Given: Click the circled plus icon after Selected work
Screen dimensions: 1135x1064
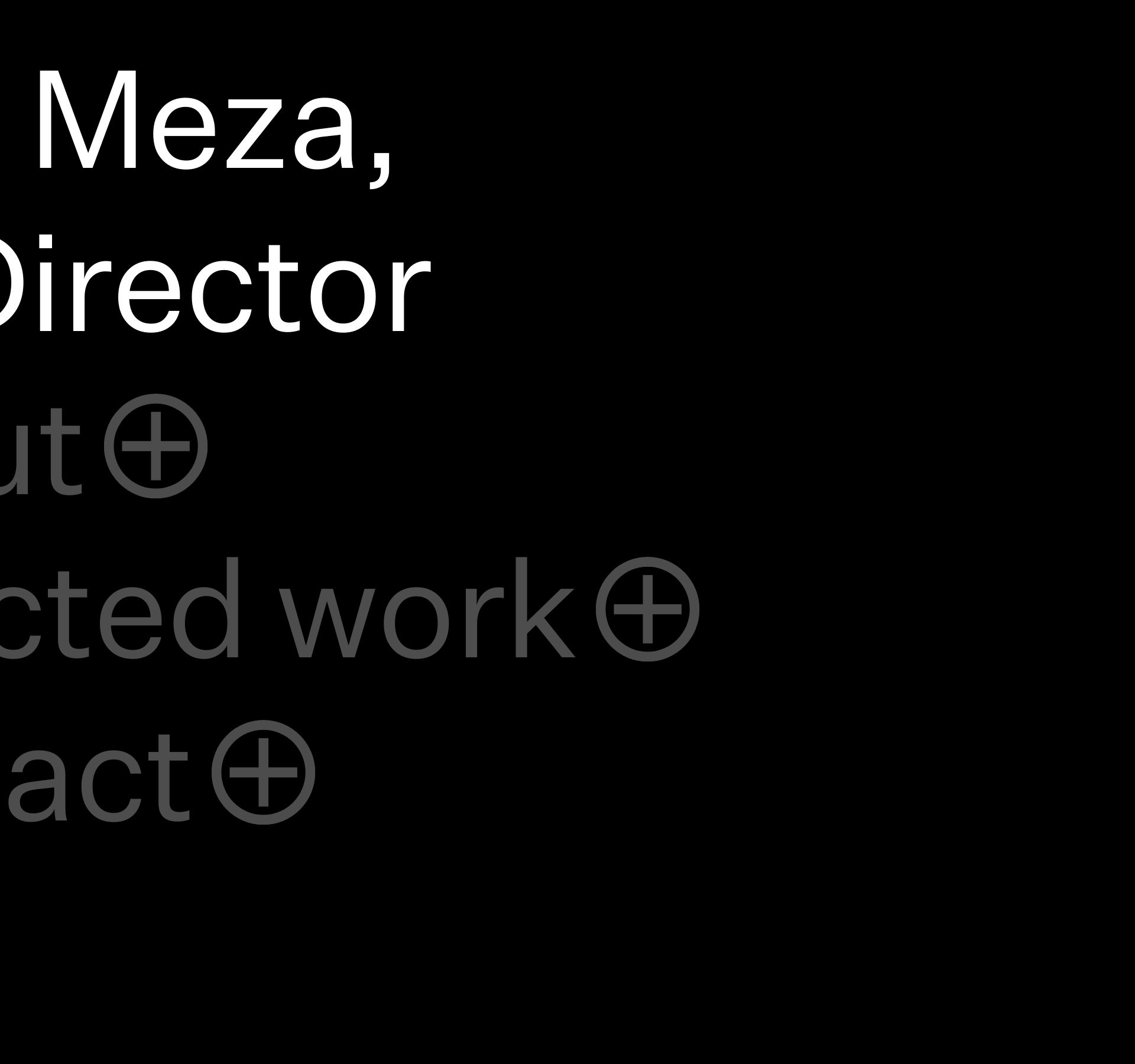Looking at the screenshot, I should (x=647, y=609).
